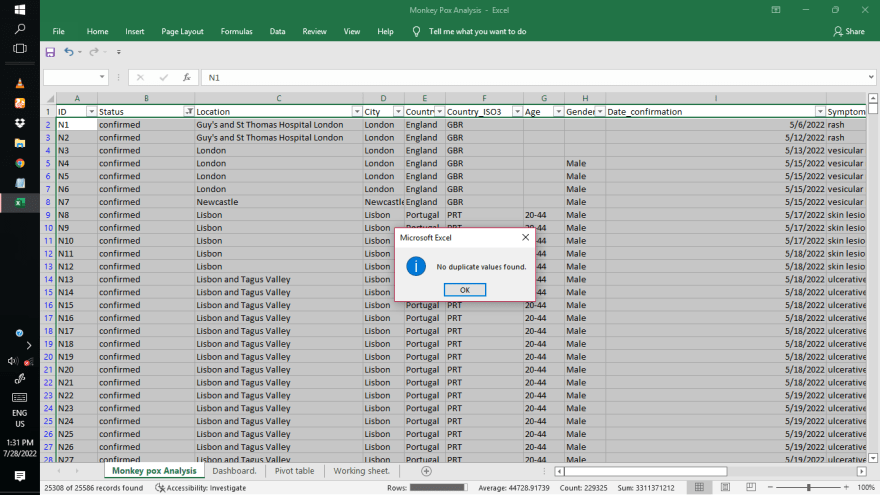Open the Age column filter dropdown
Image resolution: width=880 pixels, height=495 pixels.
click(558, 112)
